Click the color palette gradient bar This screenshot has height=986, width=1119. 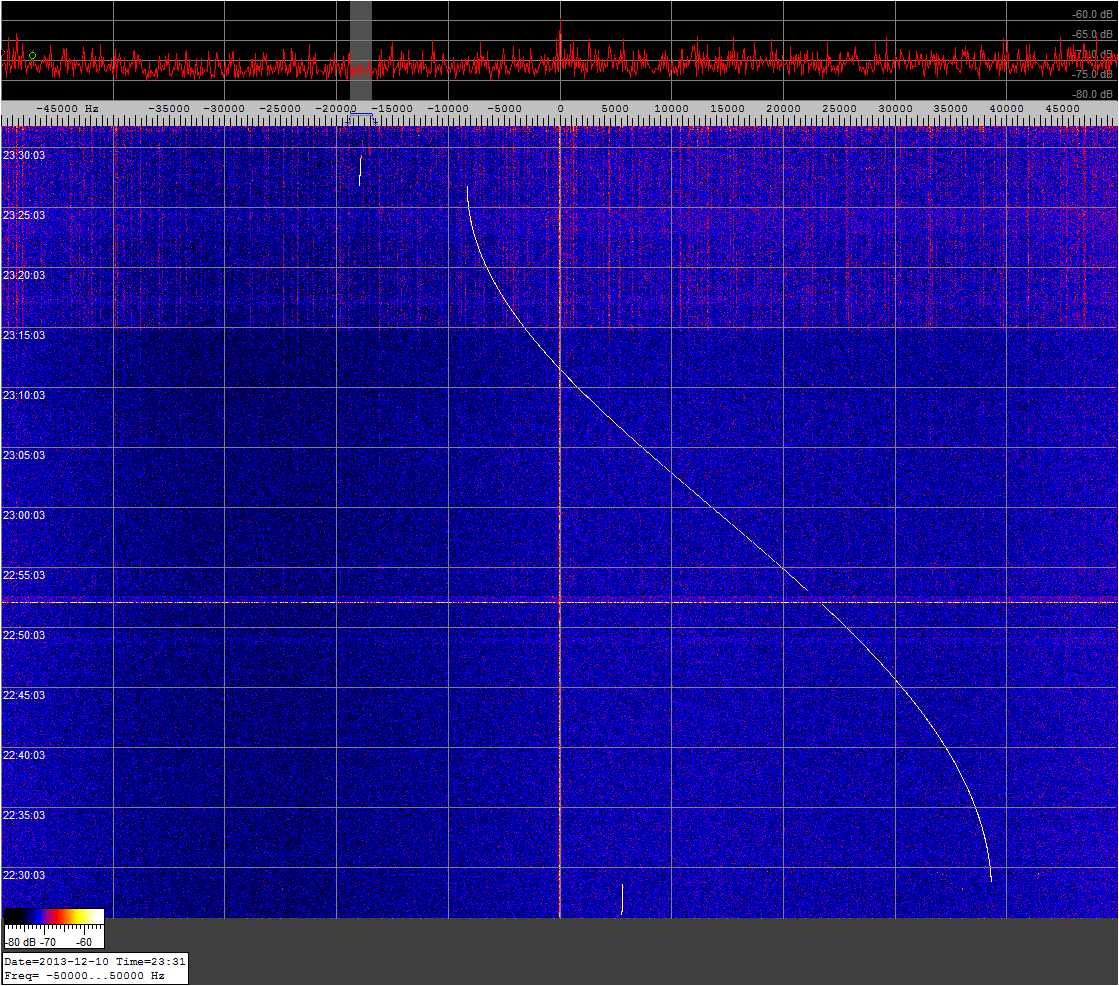click(54, 916)
